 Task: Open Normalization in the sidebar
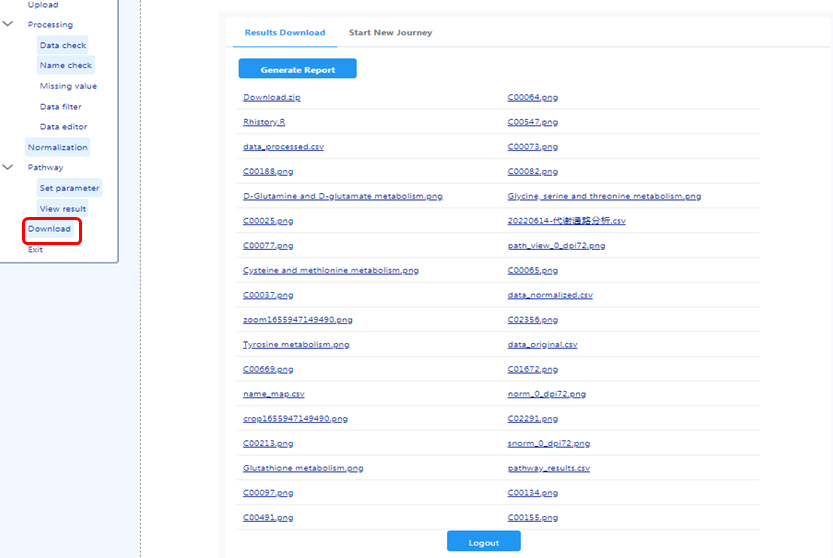coord(58,147)
